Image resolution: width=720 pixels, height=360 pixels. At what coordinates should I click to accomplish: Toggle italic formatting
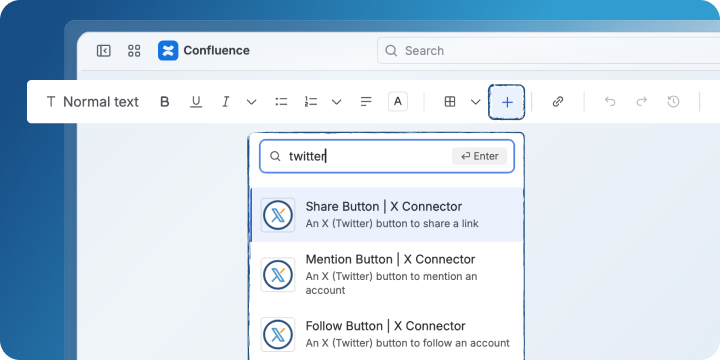click(225, 102)
